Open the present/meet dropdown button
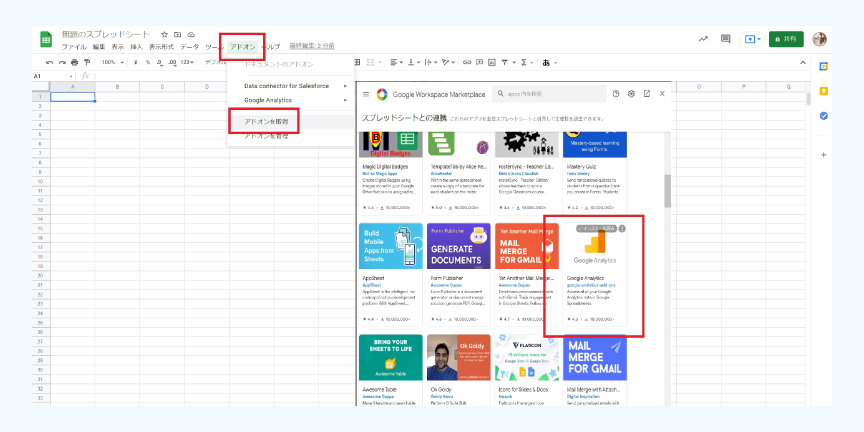The width and height of the screenshot is (864, 432). pyautogui.click(x=753, y=39)
